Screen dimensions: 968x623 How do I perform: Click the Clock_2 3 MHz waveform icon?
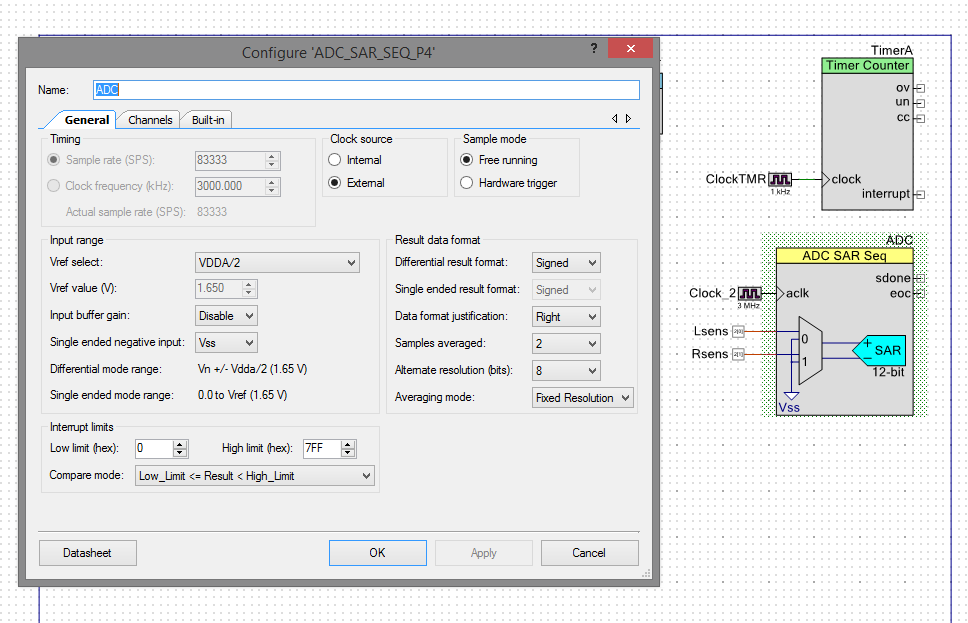pos(749,293)
